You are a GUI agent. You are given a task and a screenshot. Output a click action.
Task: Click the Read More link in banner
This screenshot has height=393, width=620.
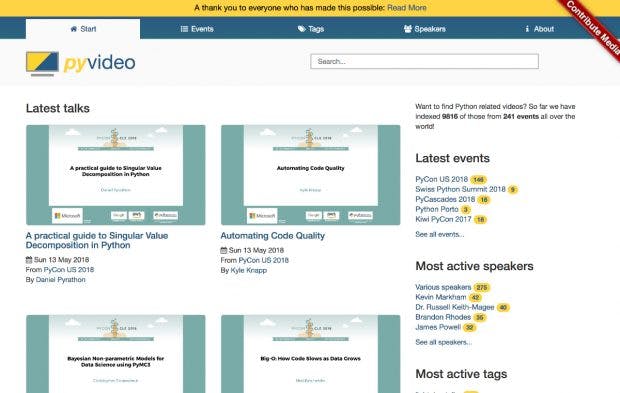407,8
